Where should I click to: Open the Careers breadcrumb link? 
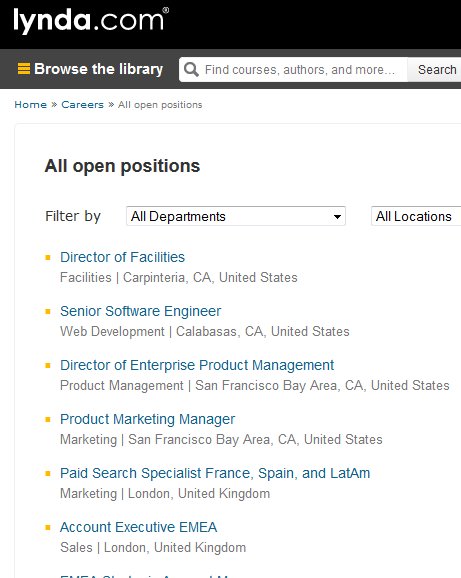[83, 105]
